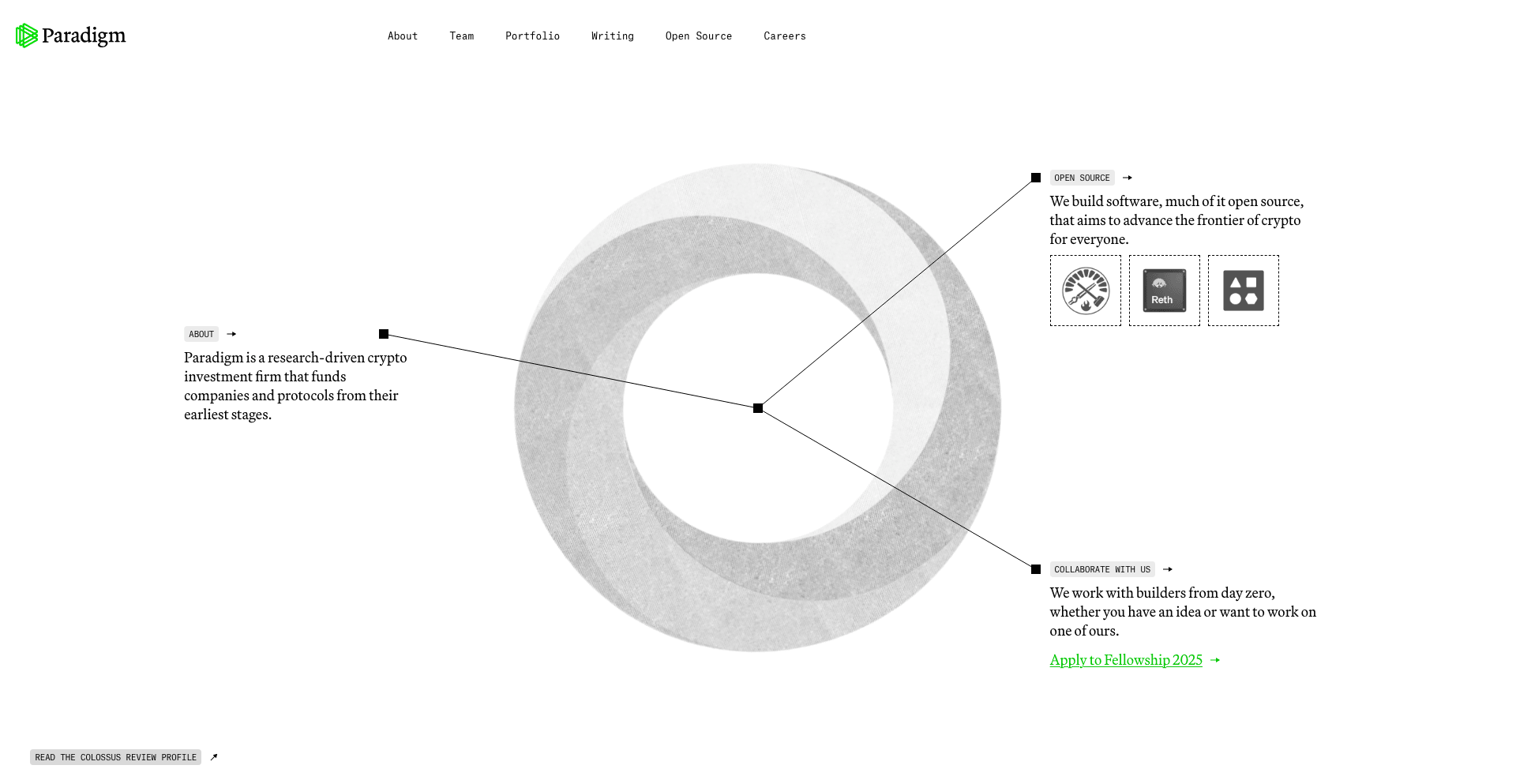Click the black square at the ring's center
Viewport: 1516px width, 784px height.
tap(758, 408)
